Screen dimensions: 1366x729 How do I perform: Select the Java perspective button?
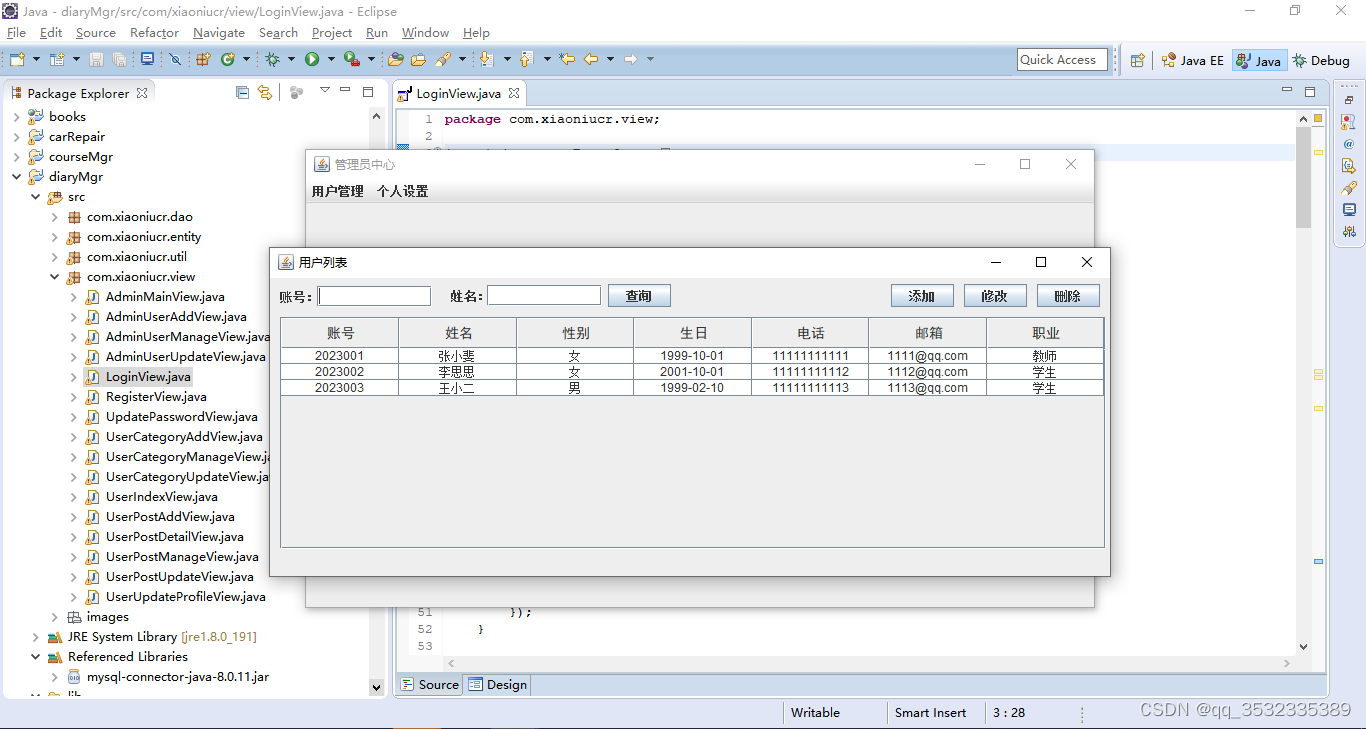(1258, 60)
